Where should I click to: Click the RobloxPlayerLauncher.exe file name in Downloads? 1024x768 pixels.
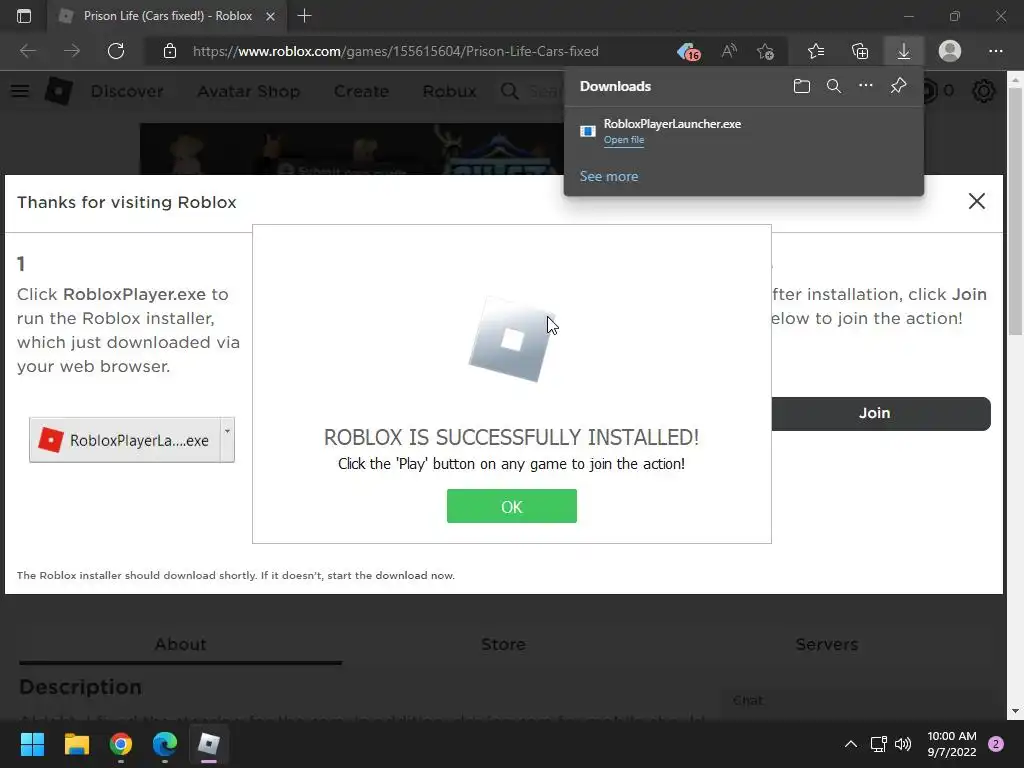tap(672, 124)
